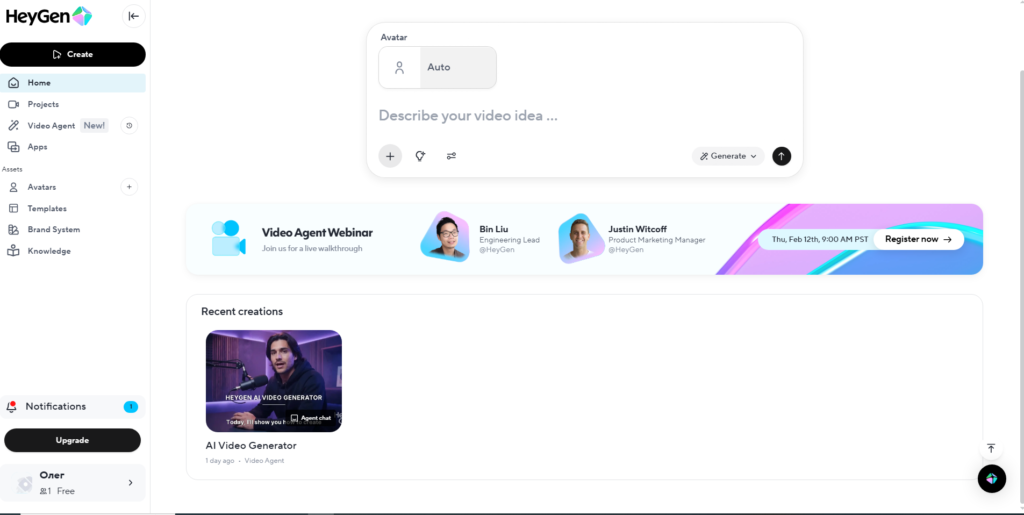The image size is (1024, 515).
Task: Click the black Create button
Action: [72, 54]
